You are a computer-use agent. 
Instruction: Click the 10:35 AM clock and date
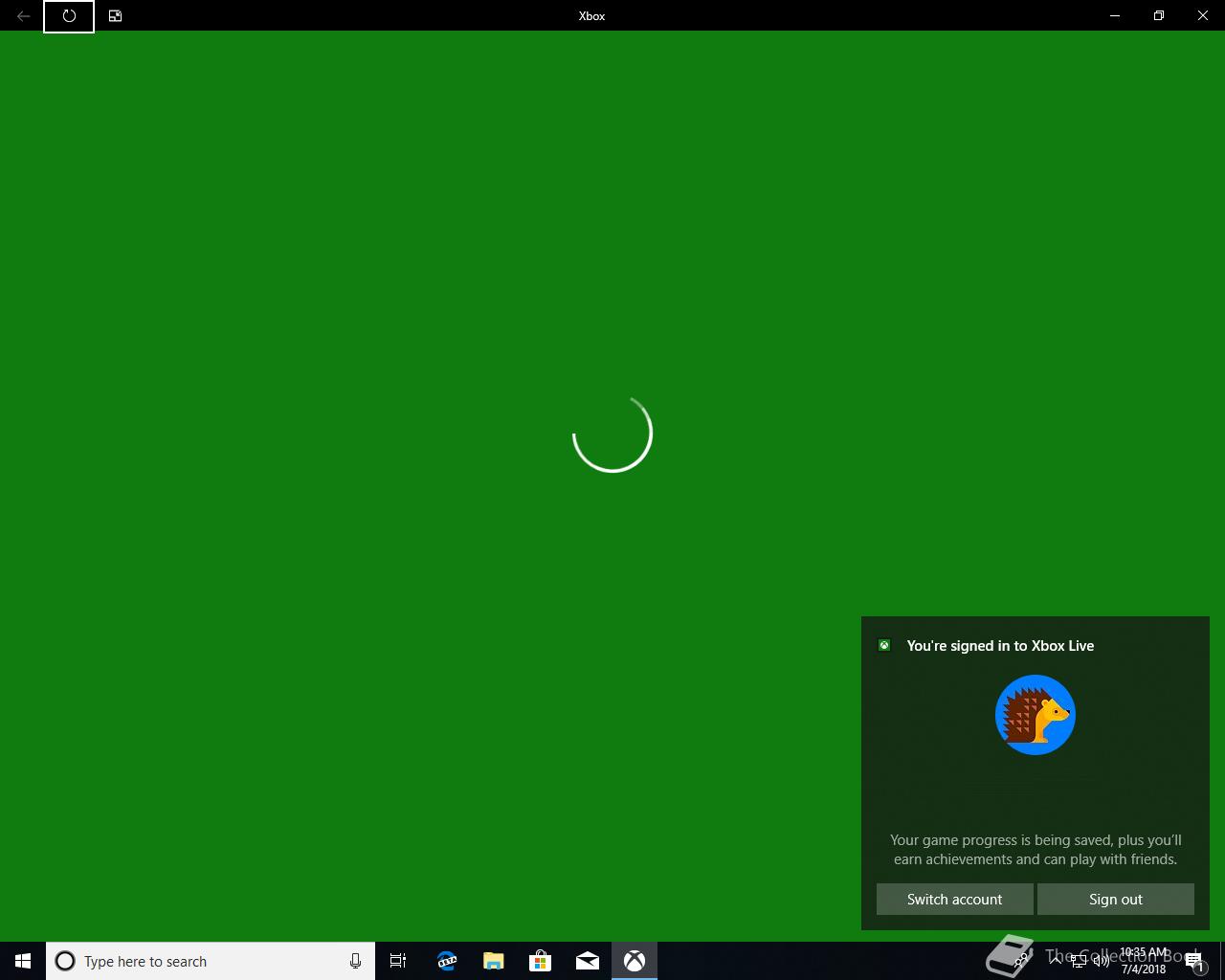1144,961
